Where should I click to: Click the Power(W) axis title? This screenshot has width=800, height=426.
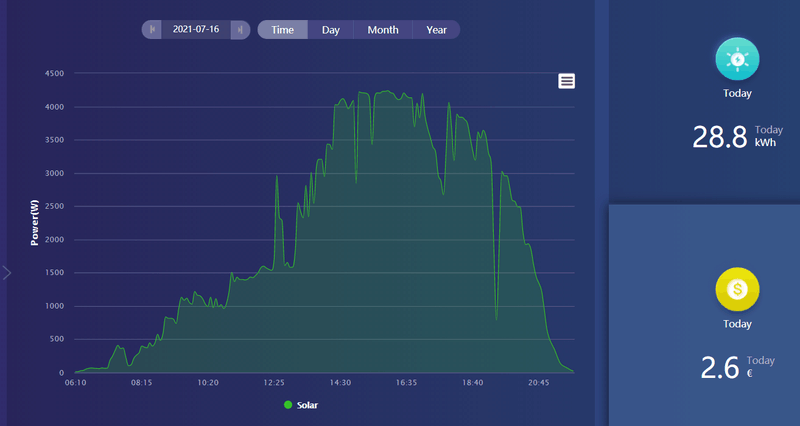[x=35, y=222]
